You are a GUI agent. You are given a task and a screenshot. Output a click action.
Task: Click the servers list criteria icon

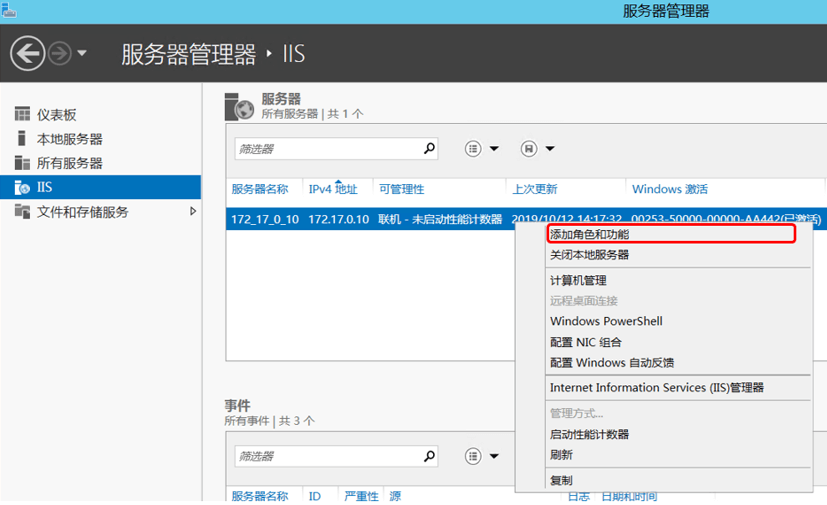pyautogui.click(x=473, y=149)
